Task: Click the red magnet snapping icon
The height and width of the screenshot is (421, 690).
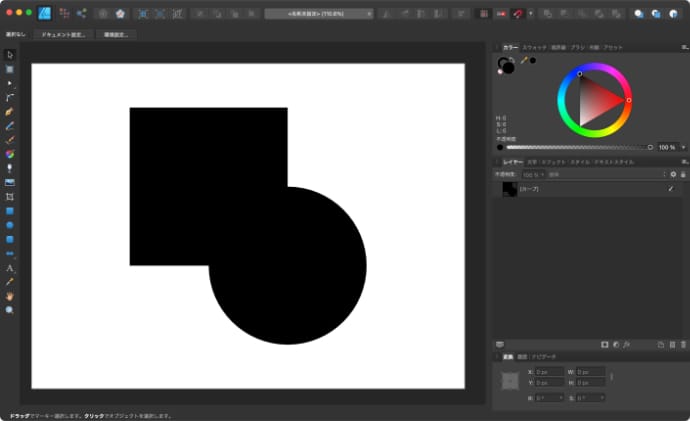Action: [517, 14]
